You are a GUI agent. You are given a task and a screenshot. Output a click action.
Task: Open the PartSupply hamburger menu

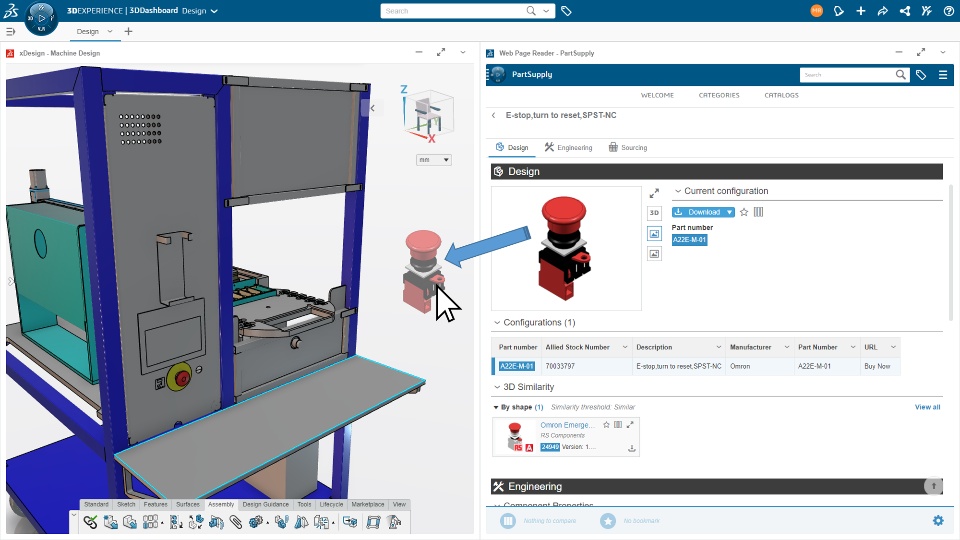pos(943,75)
